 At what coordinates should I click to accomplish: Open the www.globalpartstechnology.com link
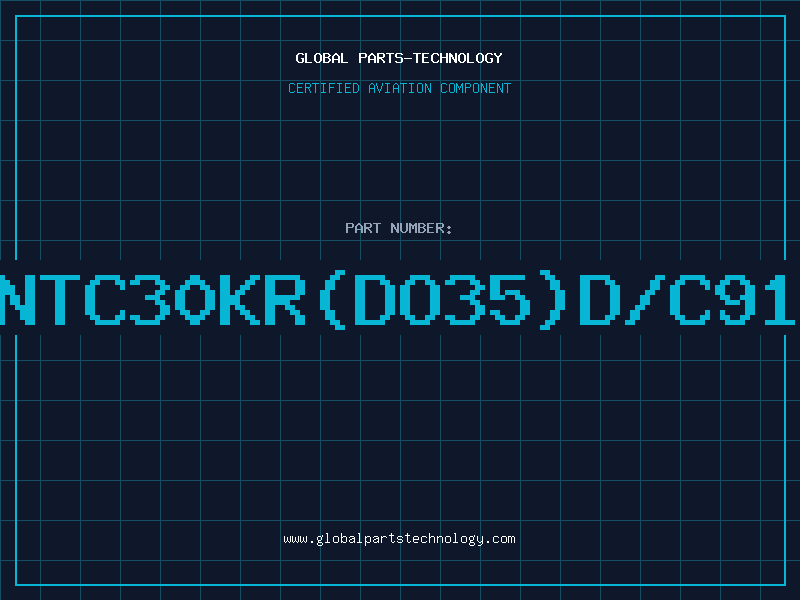pyautogui.click(x=399, y=539)
